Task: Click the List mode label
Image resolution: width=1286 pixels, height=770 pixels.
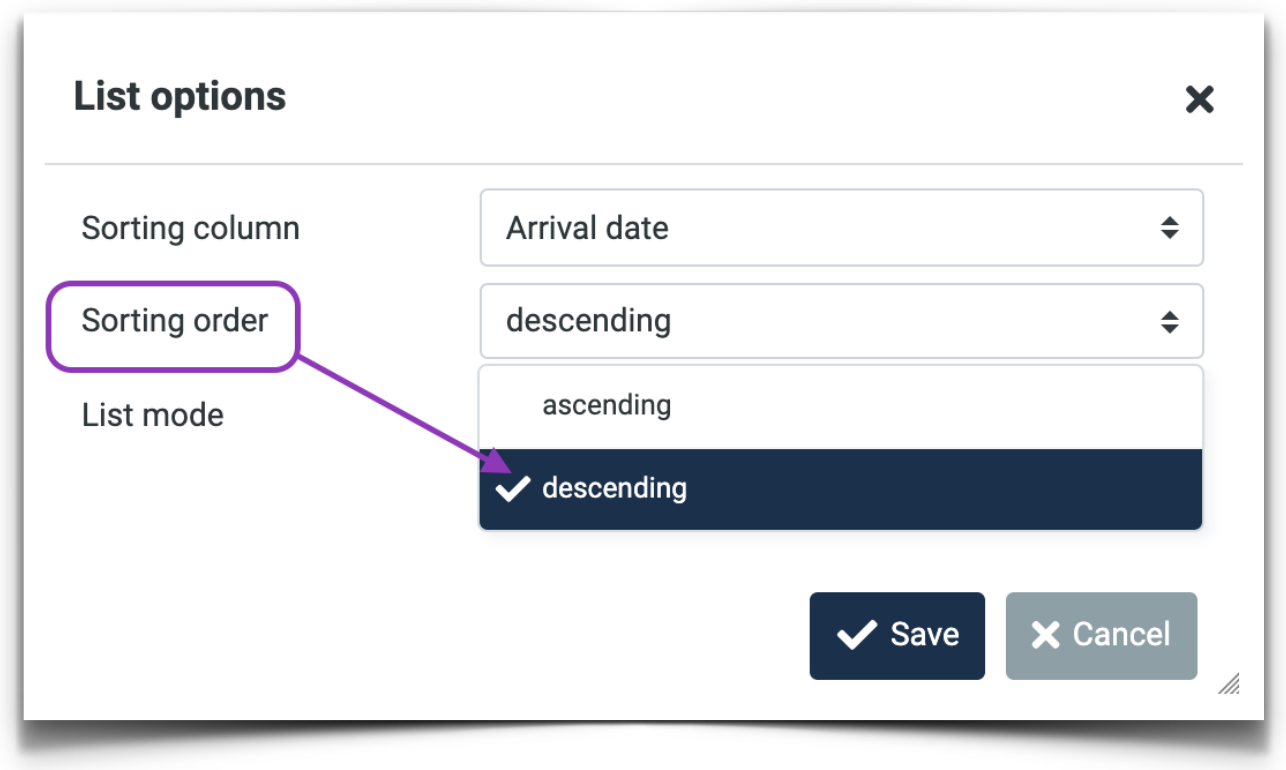Action: tap(153, 415)
